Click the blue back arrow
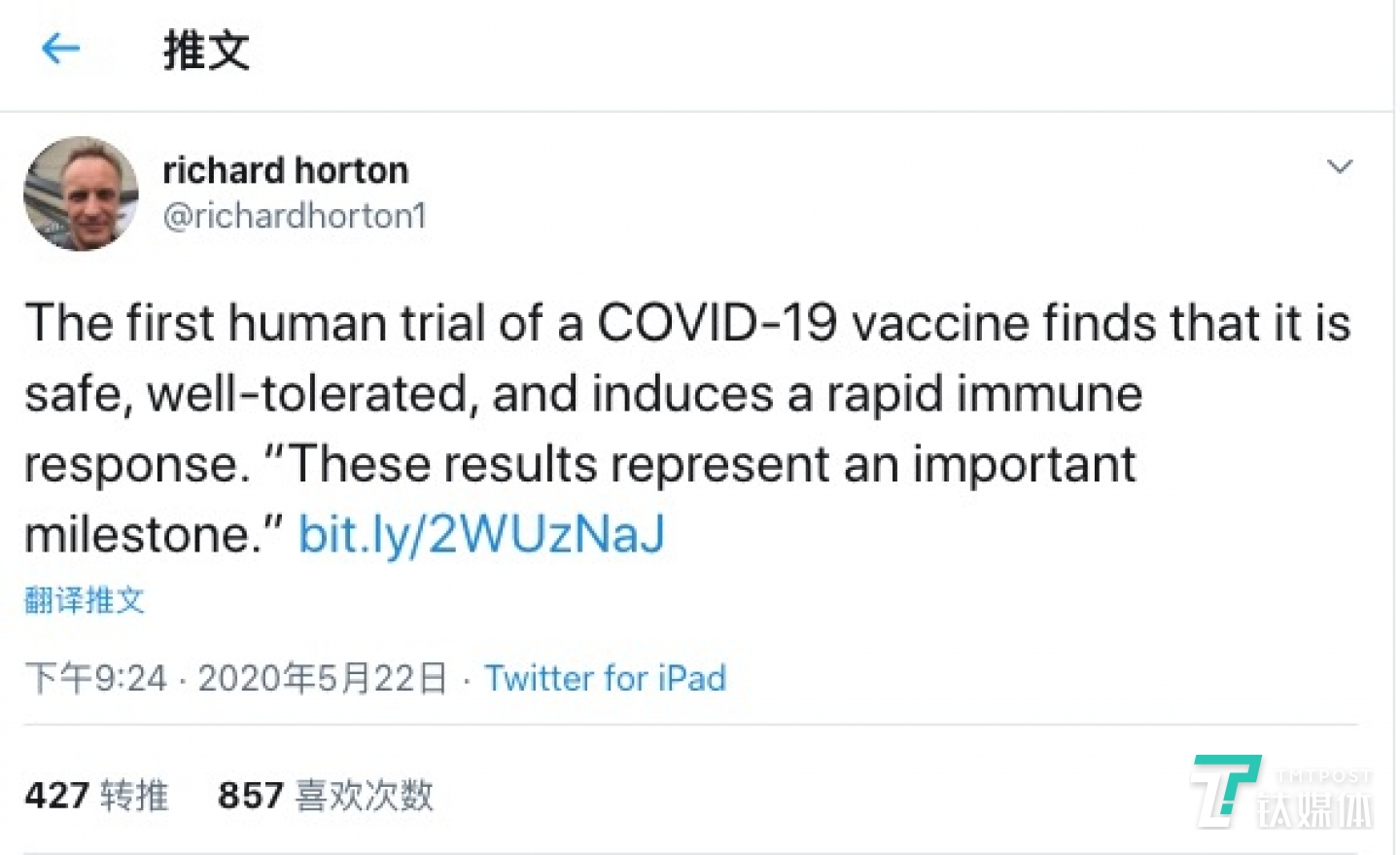This screenshot has height=855, width=1400. coord(60,48)
